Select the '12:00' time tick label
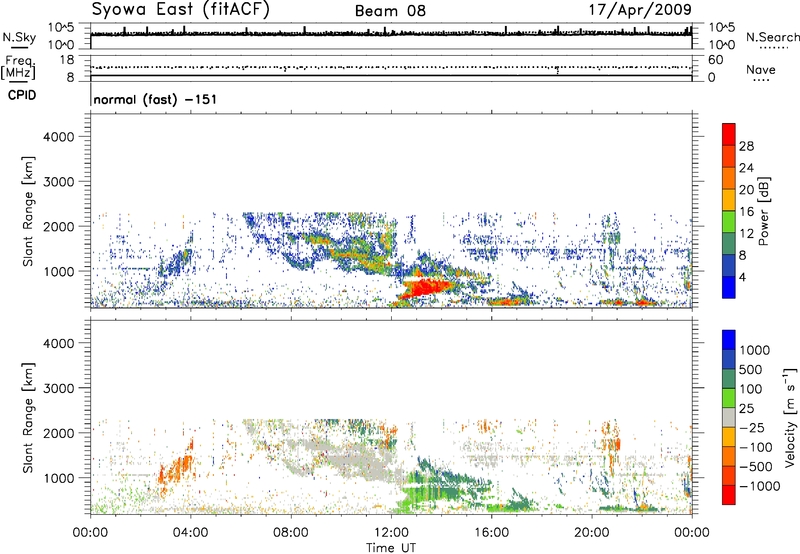800x554 pixels. [391, 533]
